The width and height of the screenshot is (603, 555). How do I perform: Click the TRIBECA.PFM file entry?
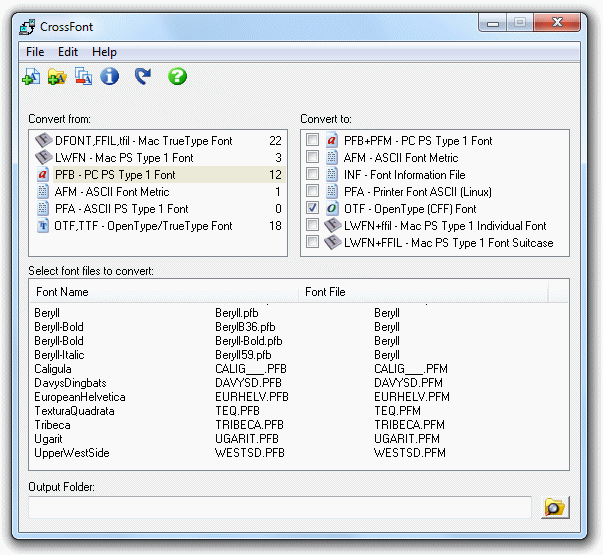coord(409,425)
